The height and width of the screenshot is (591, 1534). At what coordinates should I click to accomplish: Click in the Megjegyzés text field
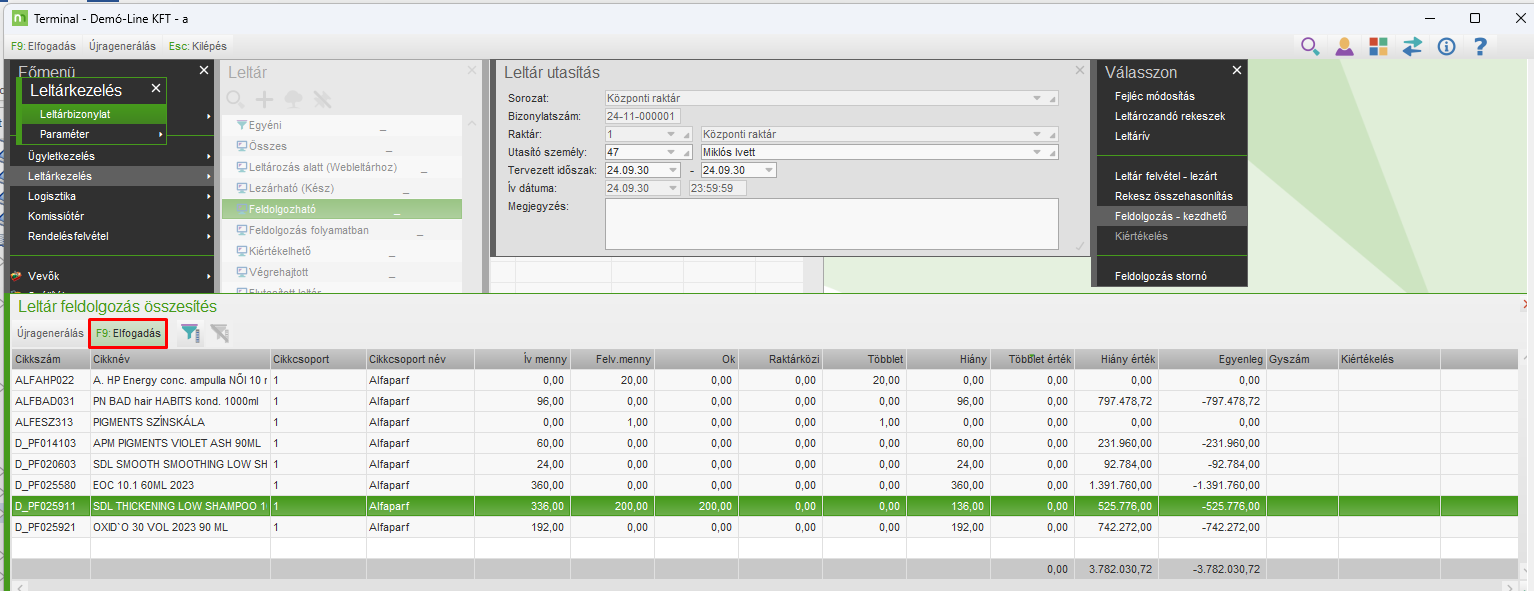pyautogui.click(x=830, y=223)
